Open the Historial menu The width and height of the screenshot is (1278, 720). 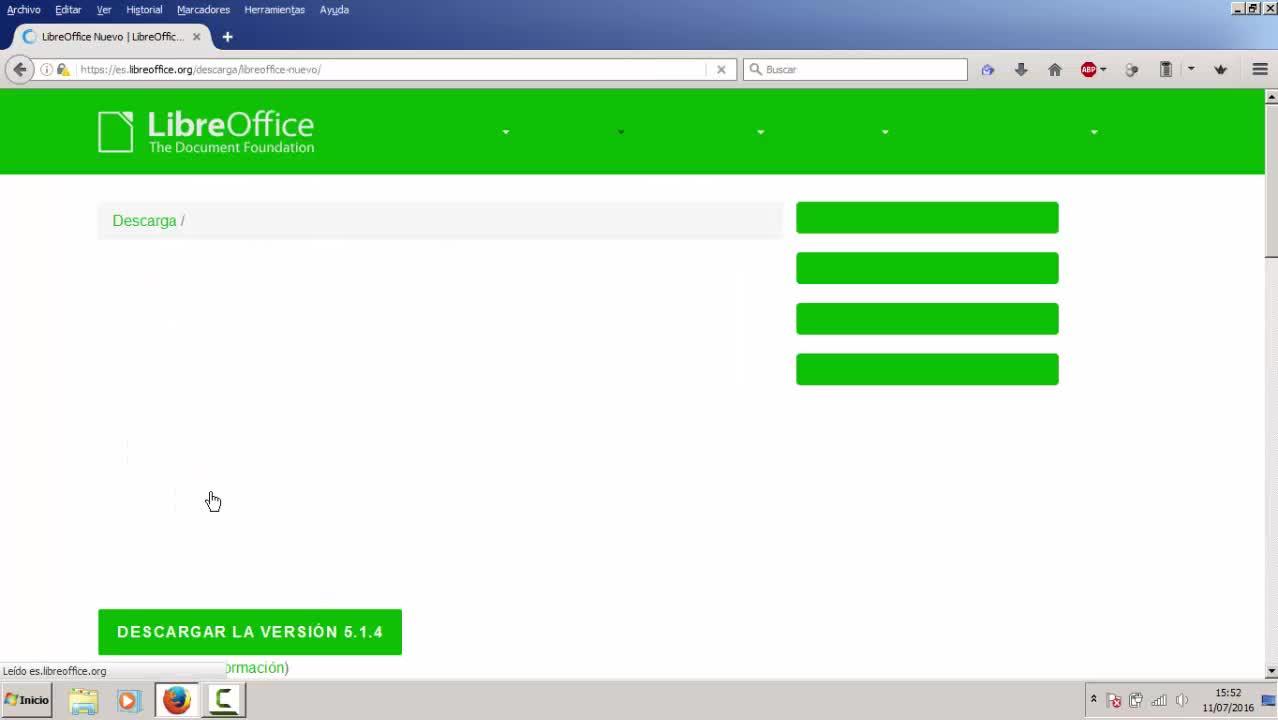point(144,9)
